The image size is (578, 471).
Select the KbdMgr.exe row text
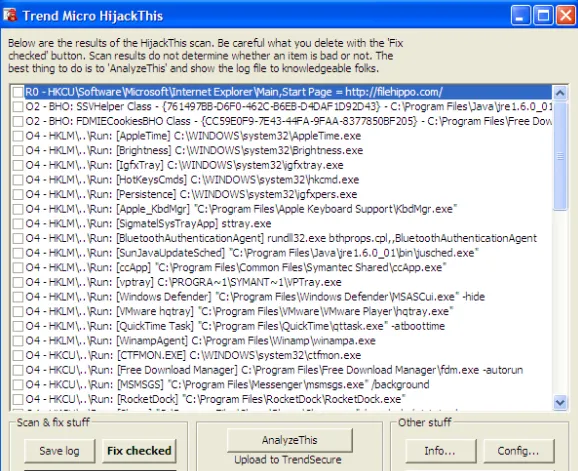coord(241,209)
